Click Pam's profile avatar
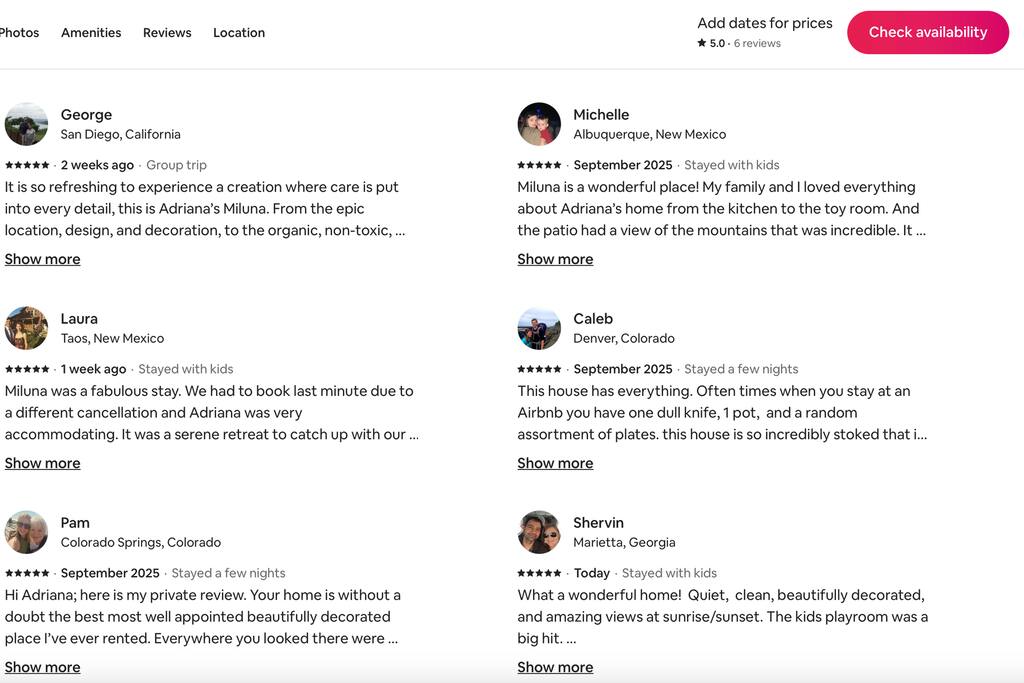Viewport: 1024px width, 683px height. (x=26, y=532)
